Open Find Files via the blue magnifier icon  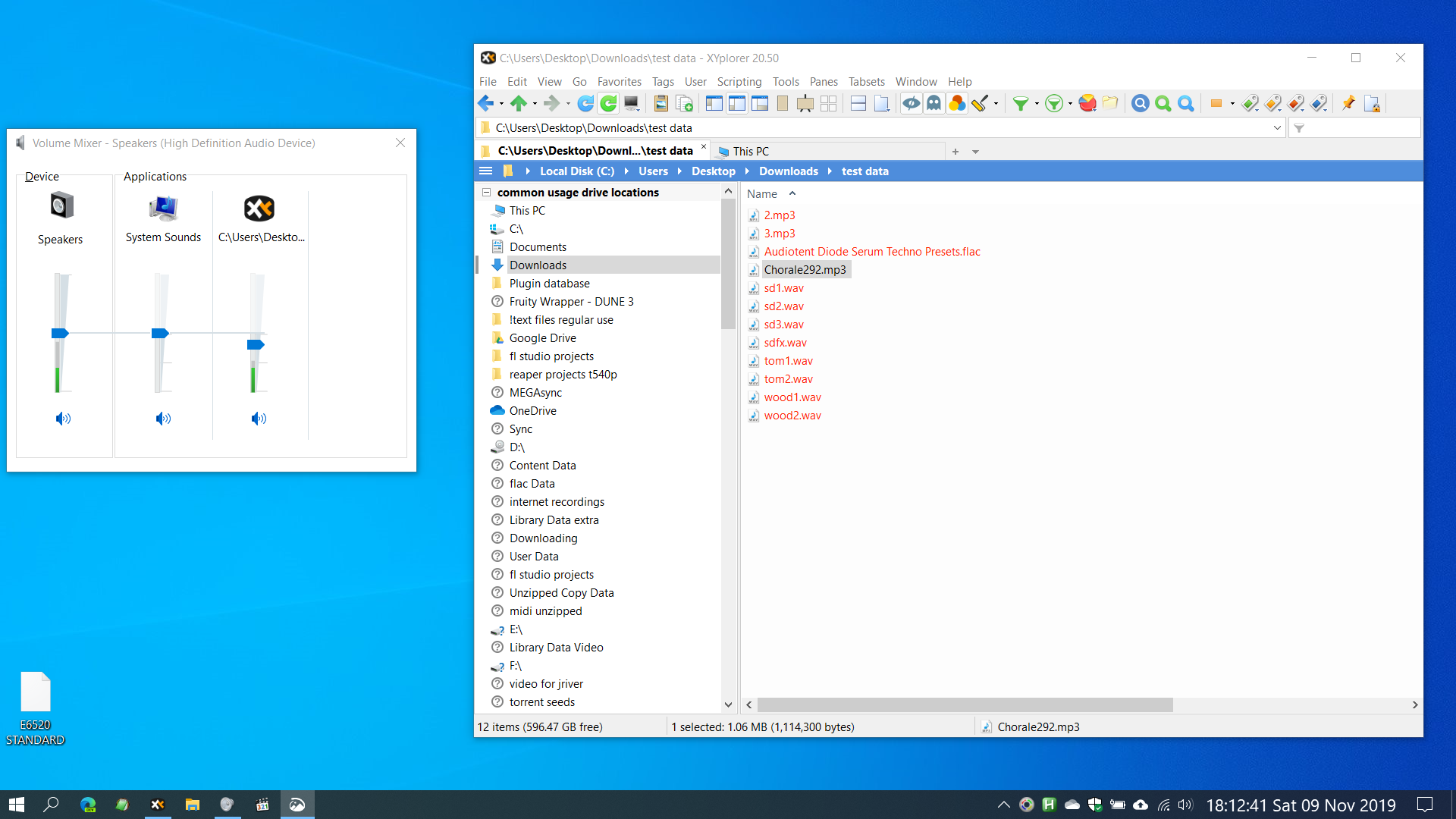pos(1140,103)
